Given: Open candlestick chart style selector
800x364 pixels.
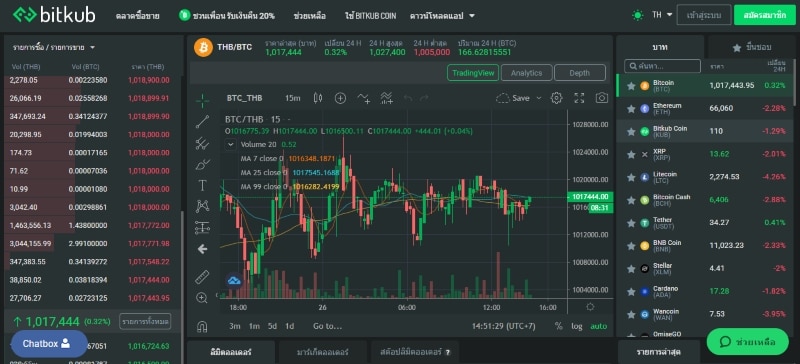Looking at the screenshot, I should [318, 98].
